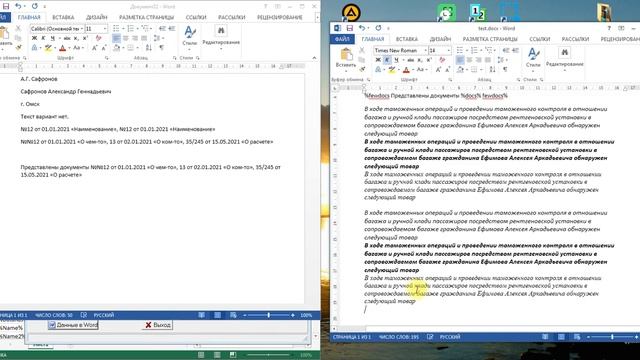
Task: Expand Редактирование menu in left Word window
Action: coord(221,38)
